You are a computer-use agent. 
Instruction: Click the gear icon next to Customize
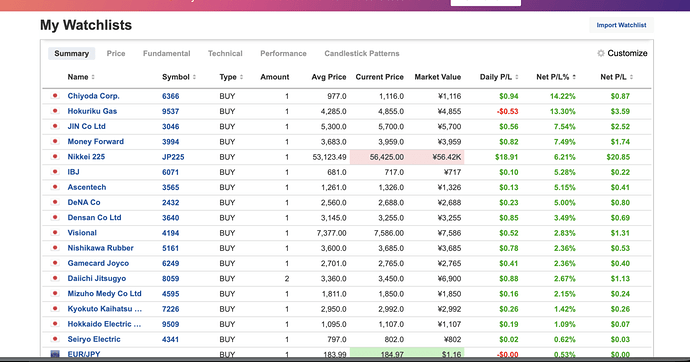(x=601, y=53)
